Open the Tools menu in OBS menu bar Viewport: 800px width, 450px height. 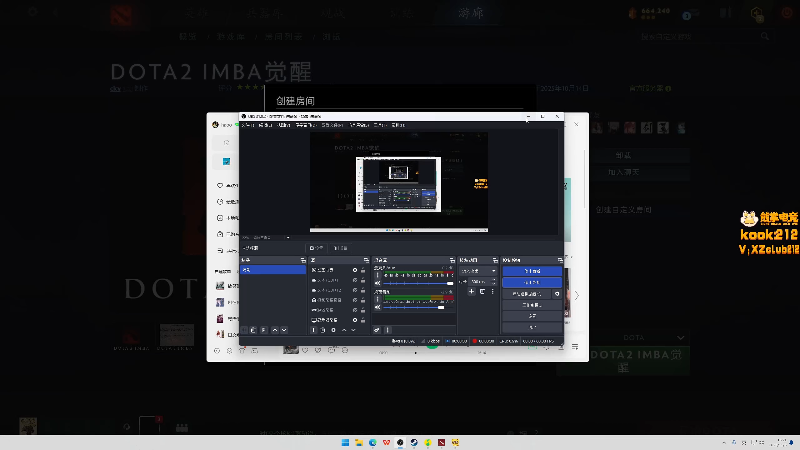(380, 125)
